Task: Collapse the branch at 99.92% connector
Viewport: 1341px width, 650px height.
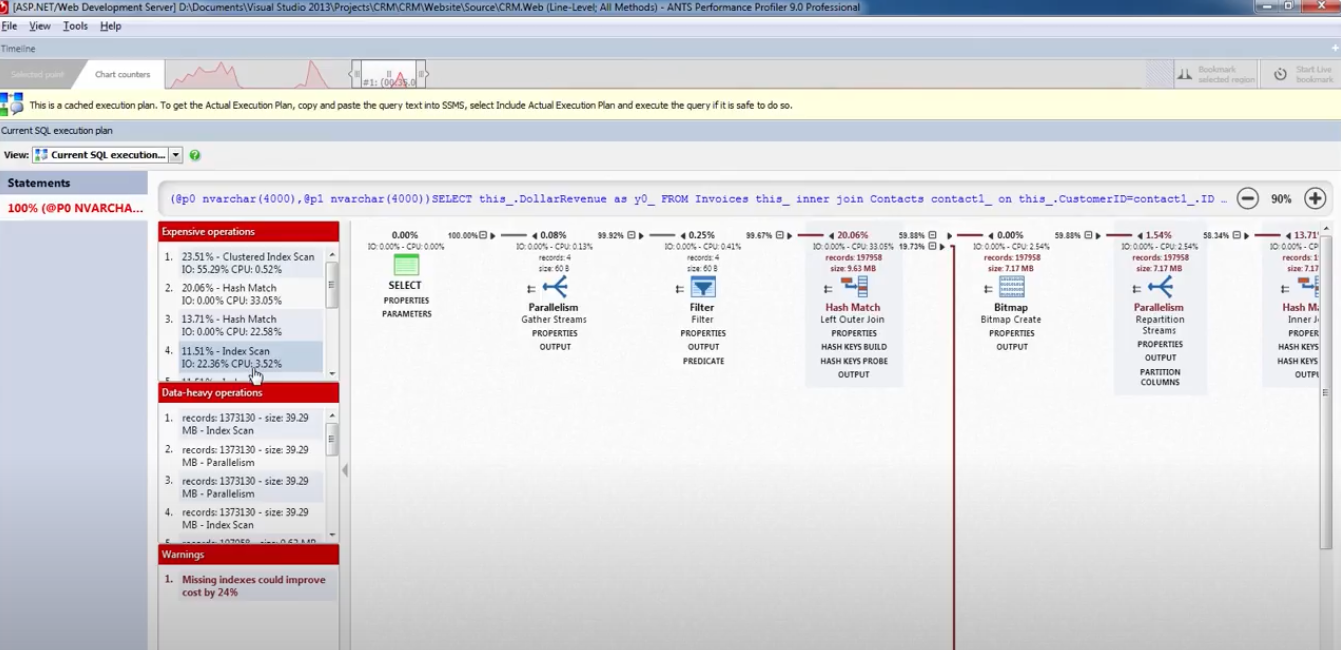Action: 633,236
